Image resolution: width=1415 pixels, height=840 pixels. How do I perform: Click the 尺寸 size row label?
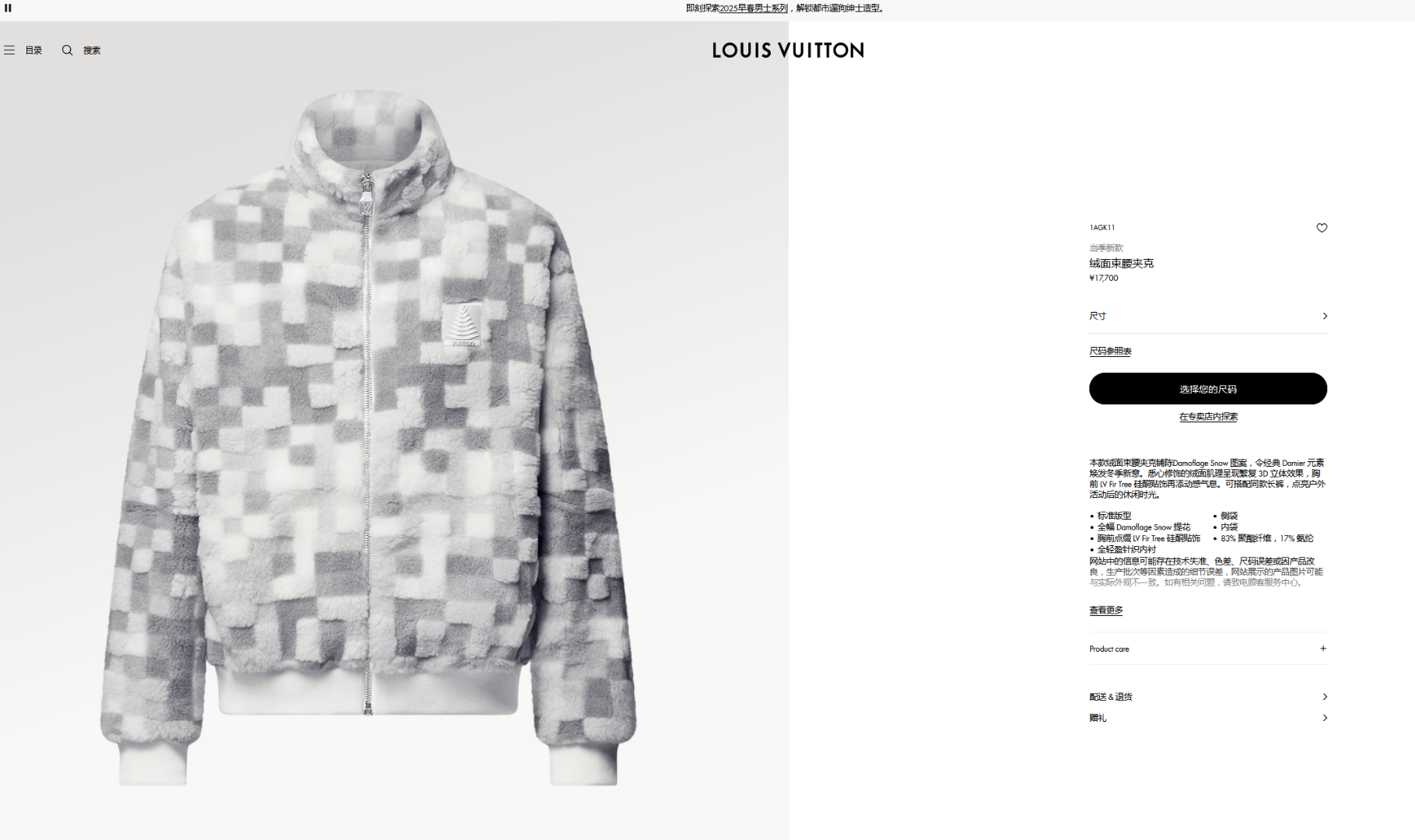pyautogui.click(x=1098, y=316)
